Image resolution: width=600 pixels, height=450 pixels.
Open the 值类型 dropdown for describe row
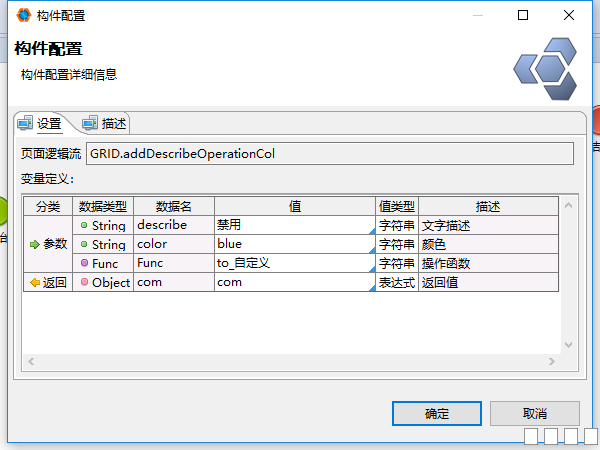(396, 225)
